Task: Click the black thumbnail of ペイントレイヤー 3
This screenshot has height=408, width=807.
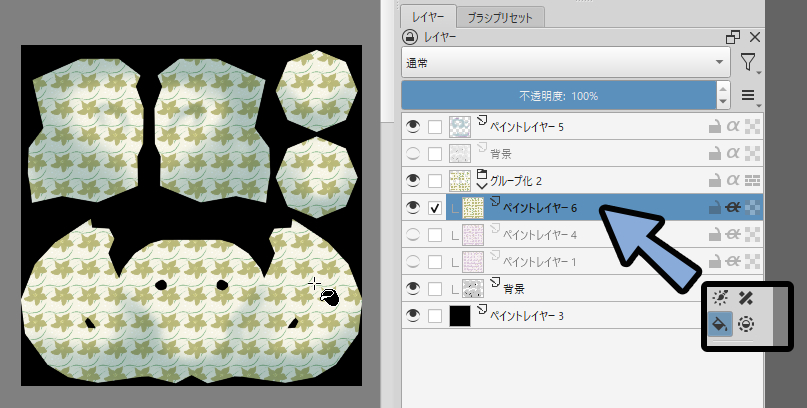Action: pyautogui.click(x=460, y=315)
